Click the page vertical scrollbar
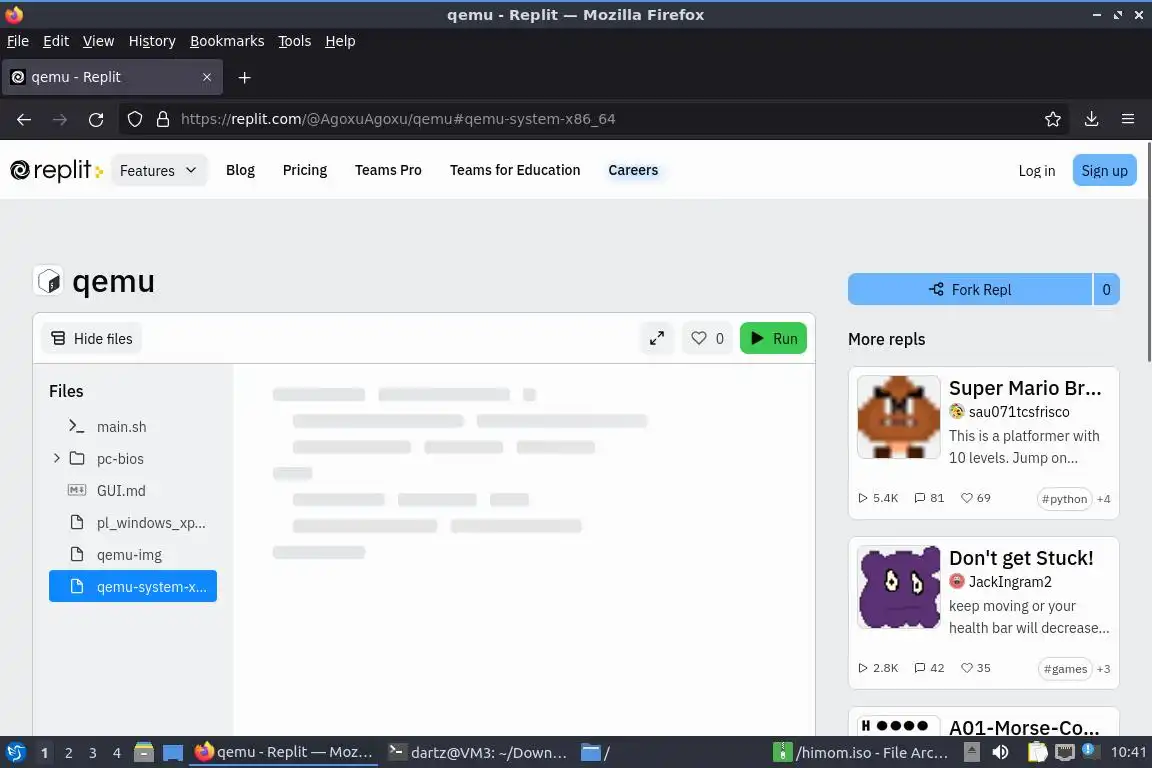Image resolution: width=1152 pixels, height=768 pixels. [x=1148, y=250]
